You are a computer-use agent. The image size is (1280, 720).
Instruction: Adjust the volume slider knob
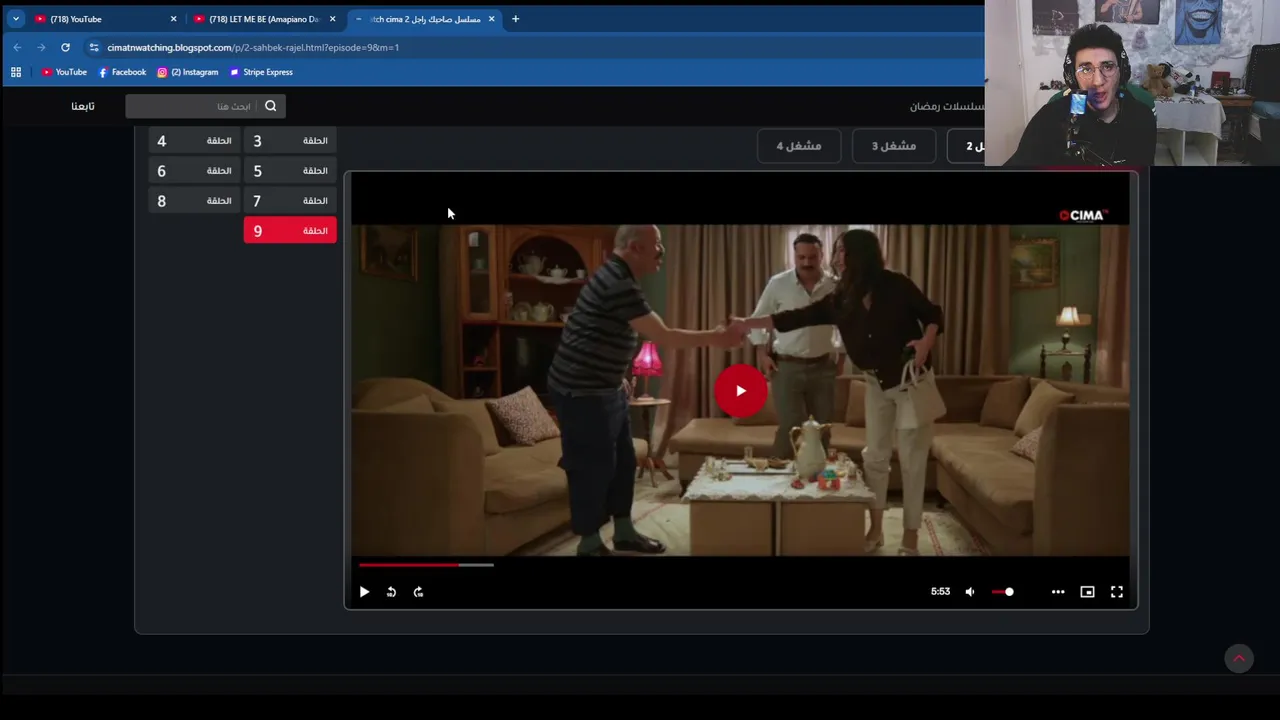[1009, 592]
